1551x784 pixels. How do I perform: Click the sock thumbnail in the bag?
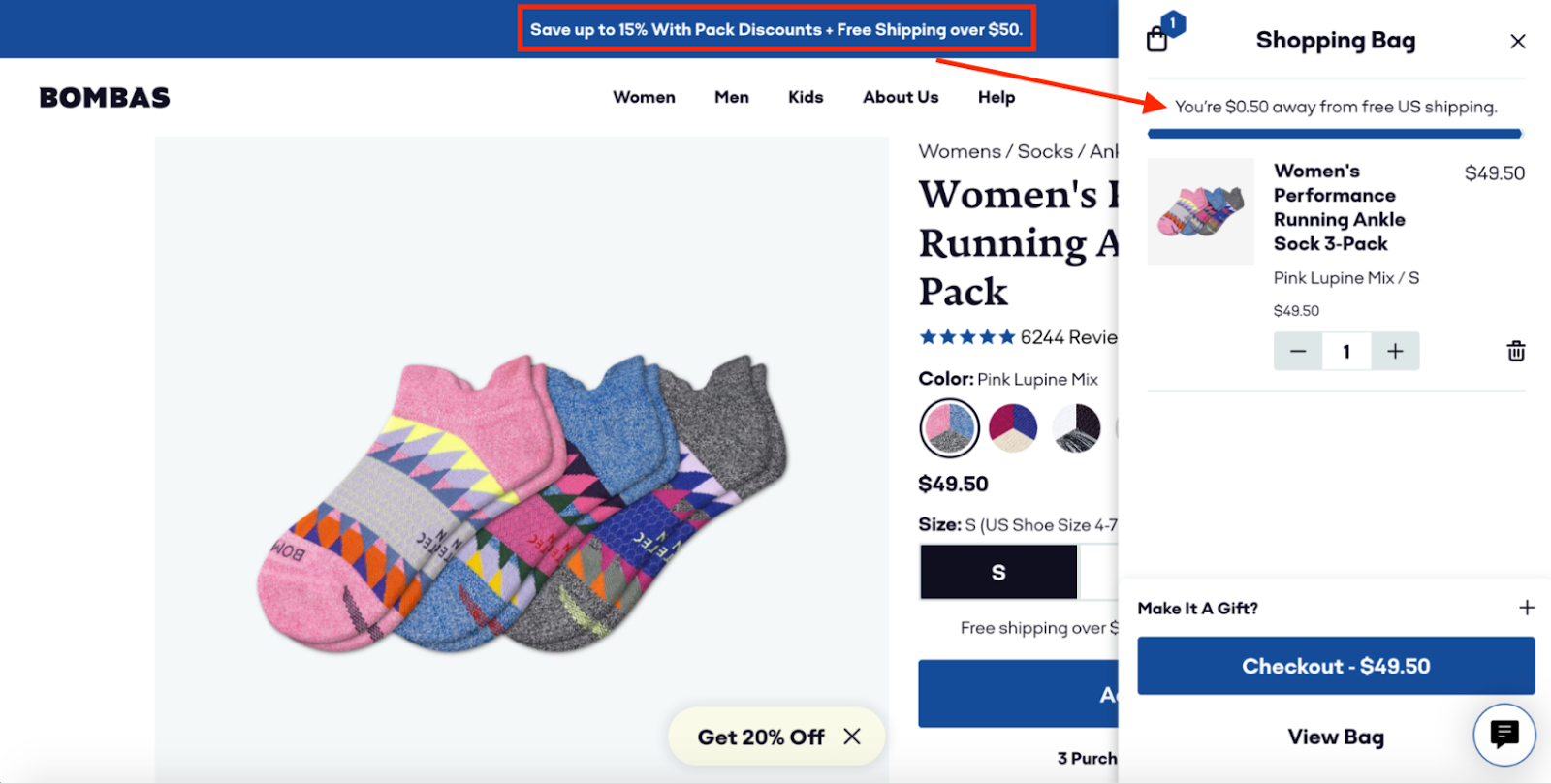coord(1201,211)
